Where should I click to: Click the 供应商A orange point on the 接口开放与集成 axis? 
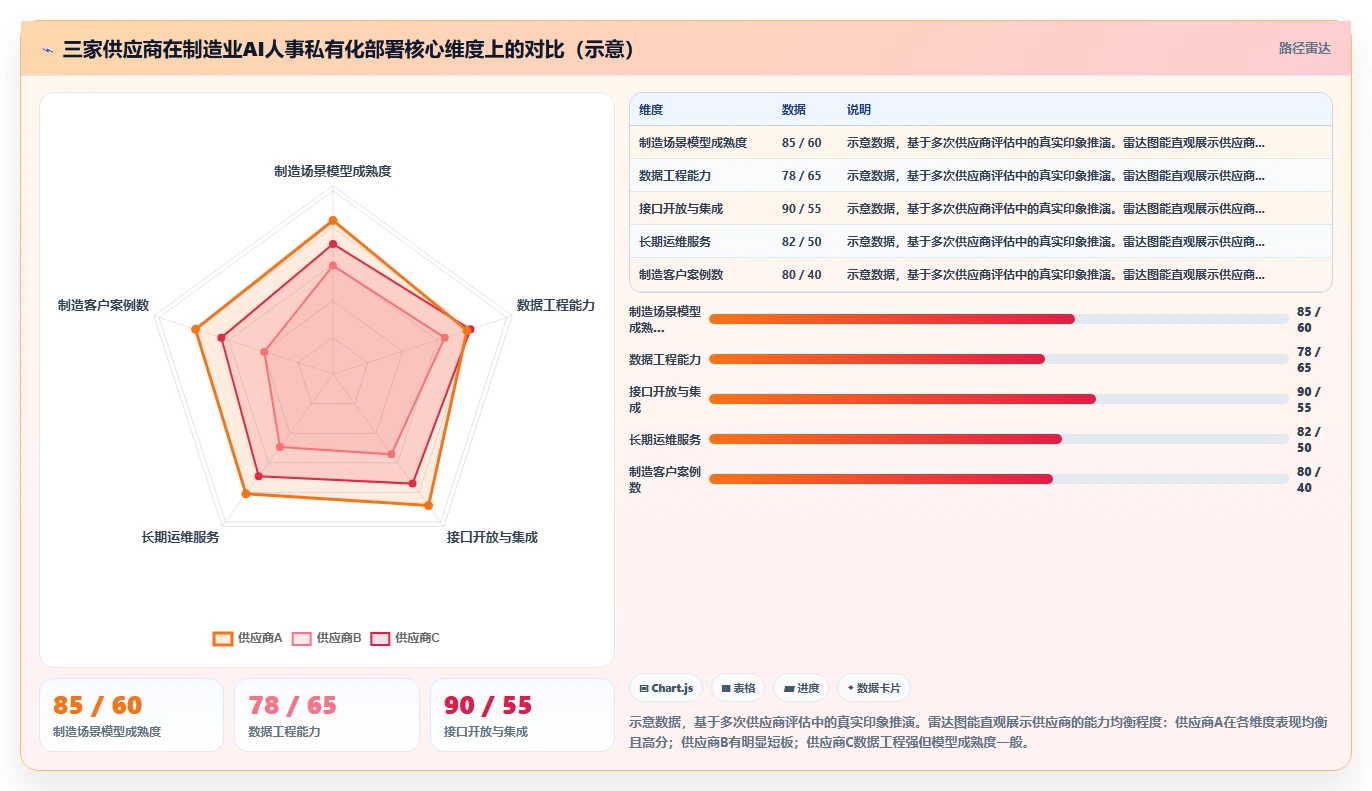(429, 506)
